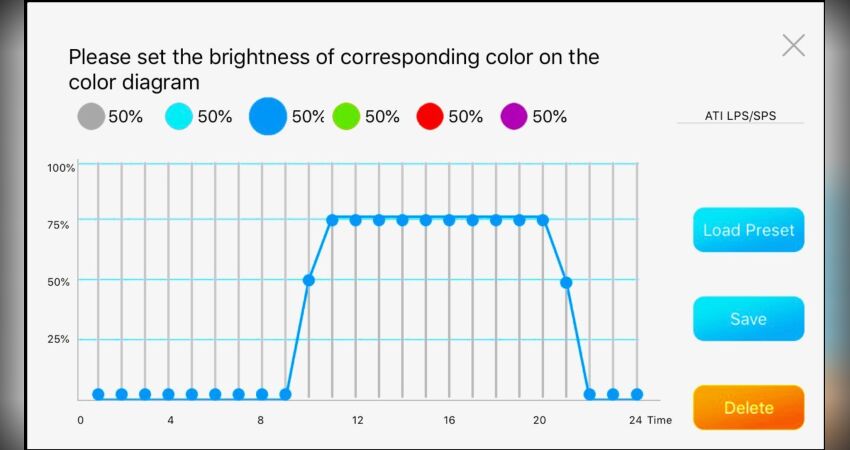Click the Load Preset button
The width and height of the screenshot is (850, 450).
tap(748, 230)
